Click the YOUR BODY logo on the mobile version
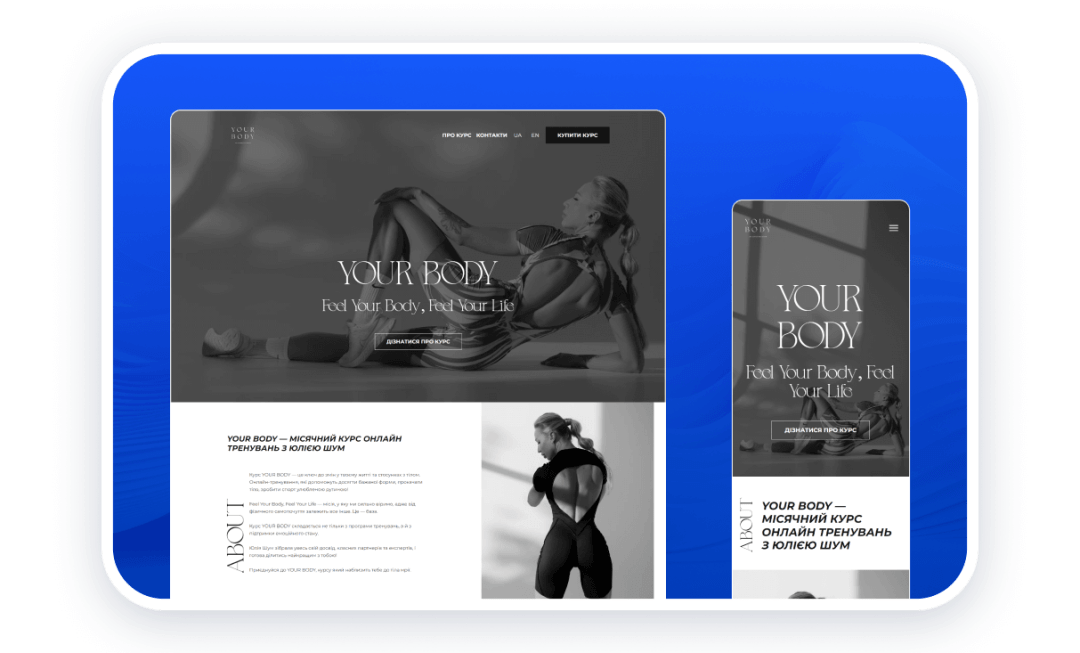This screenshot has width=1080, height=653. click(757, 227)
